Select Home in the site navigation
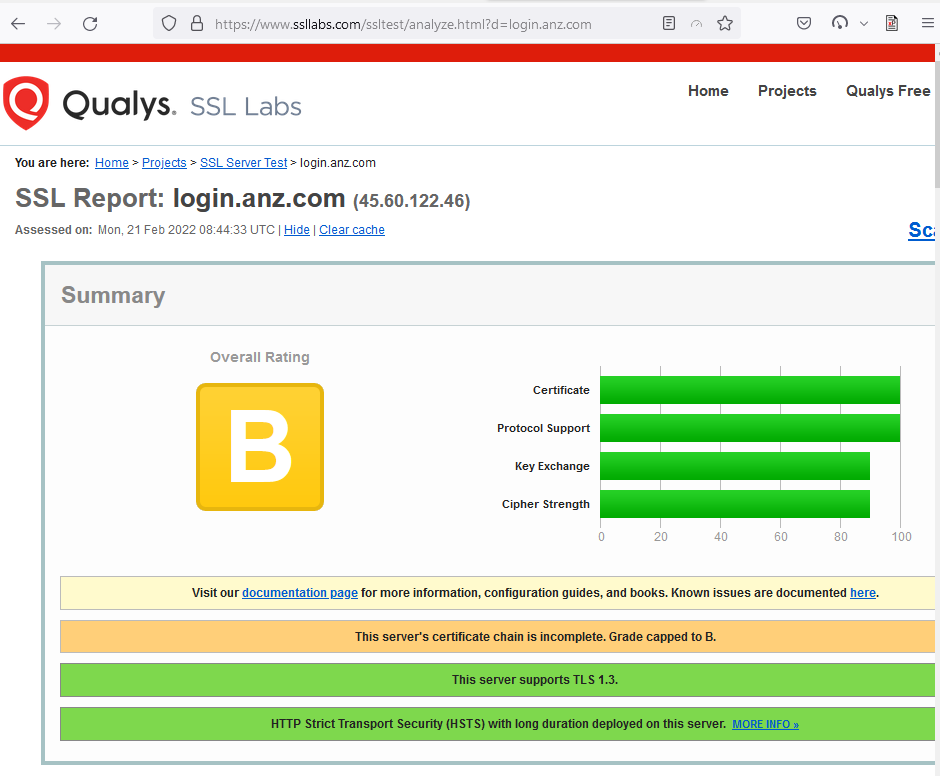Screen dimensions: 940x776 click(708, 91)
